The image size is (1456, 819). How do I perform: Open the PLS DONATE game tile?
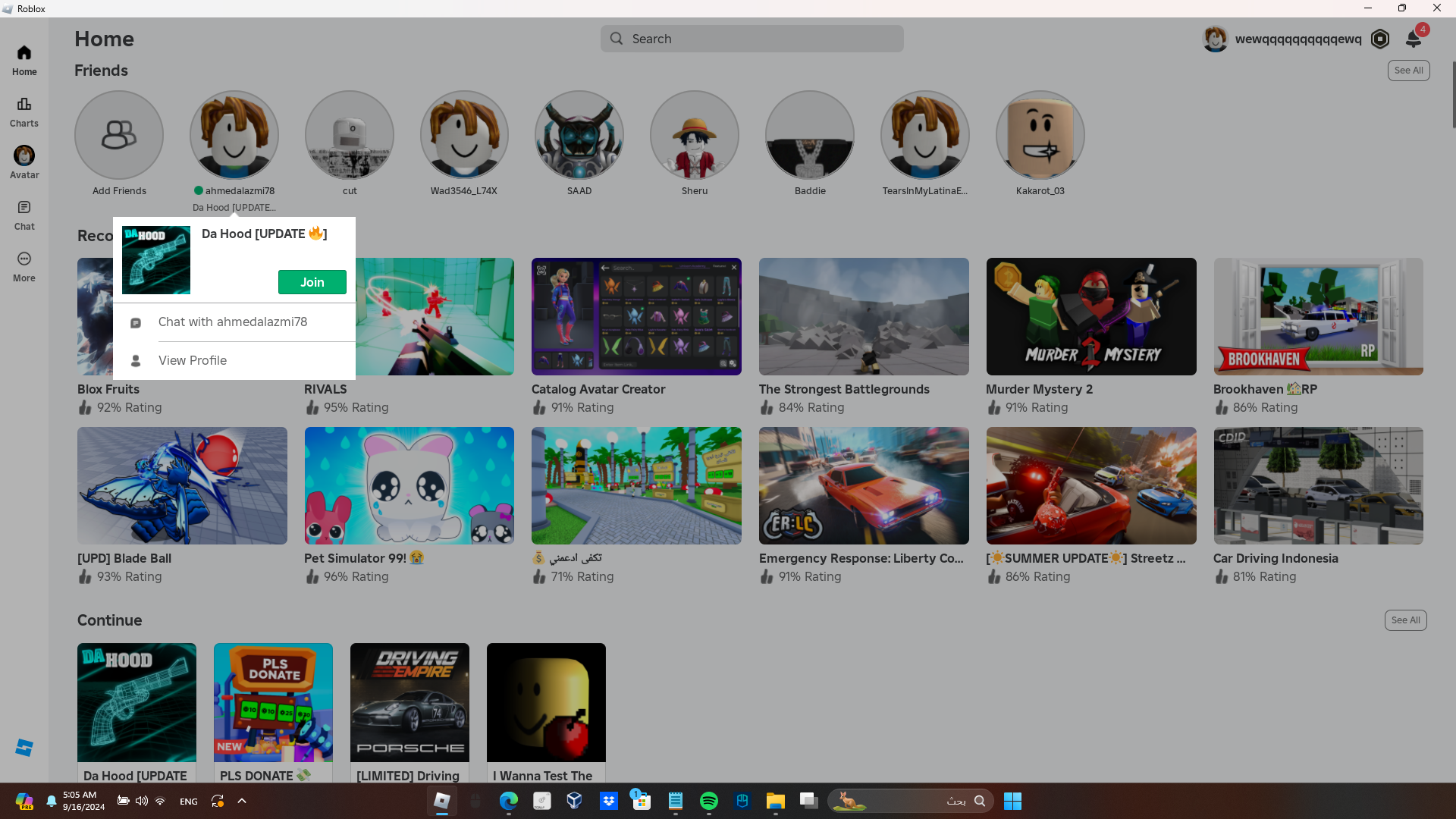coord(273,703)
